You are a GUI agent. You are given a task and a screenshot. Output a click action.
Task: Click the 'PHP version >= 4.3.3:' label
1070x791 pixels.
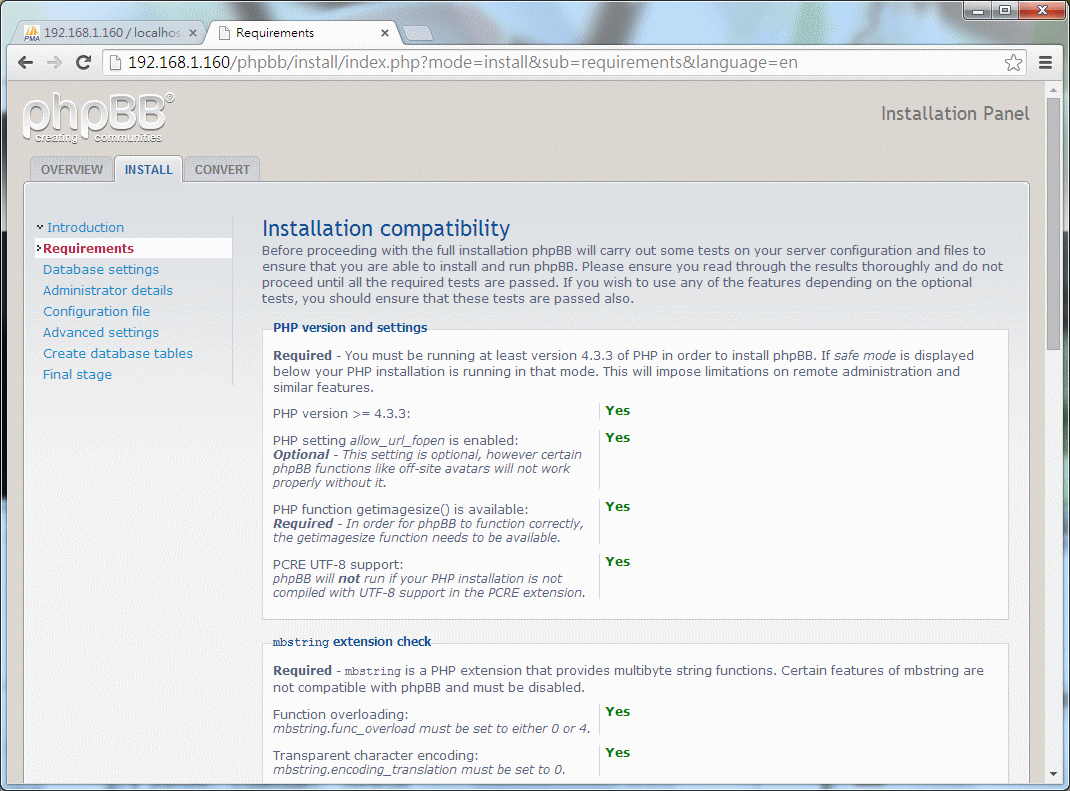341,414
